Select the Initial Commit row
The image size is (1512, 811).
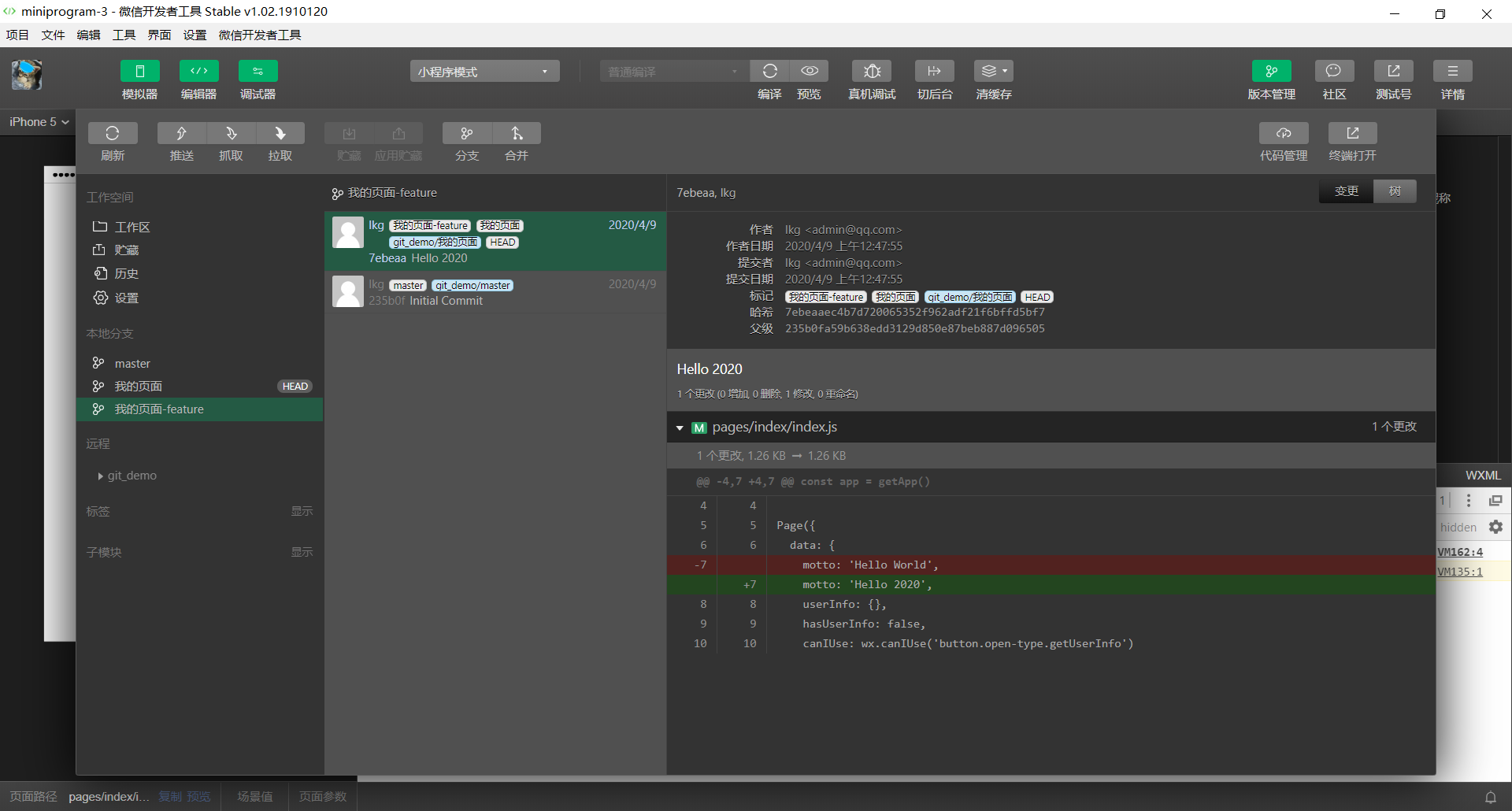495,292
